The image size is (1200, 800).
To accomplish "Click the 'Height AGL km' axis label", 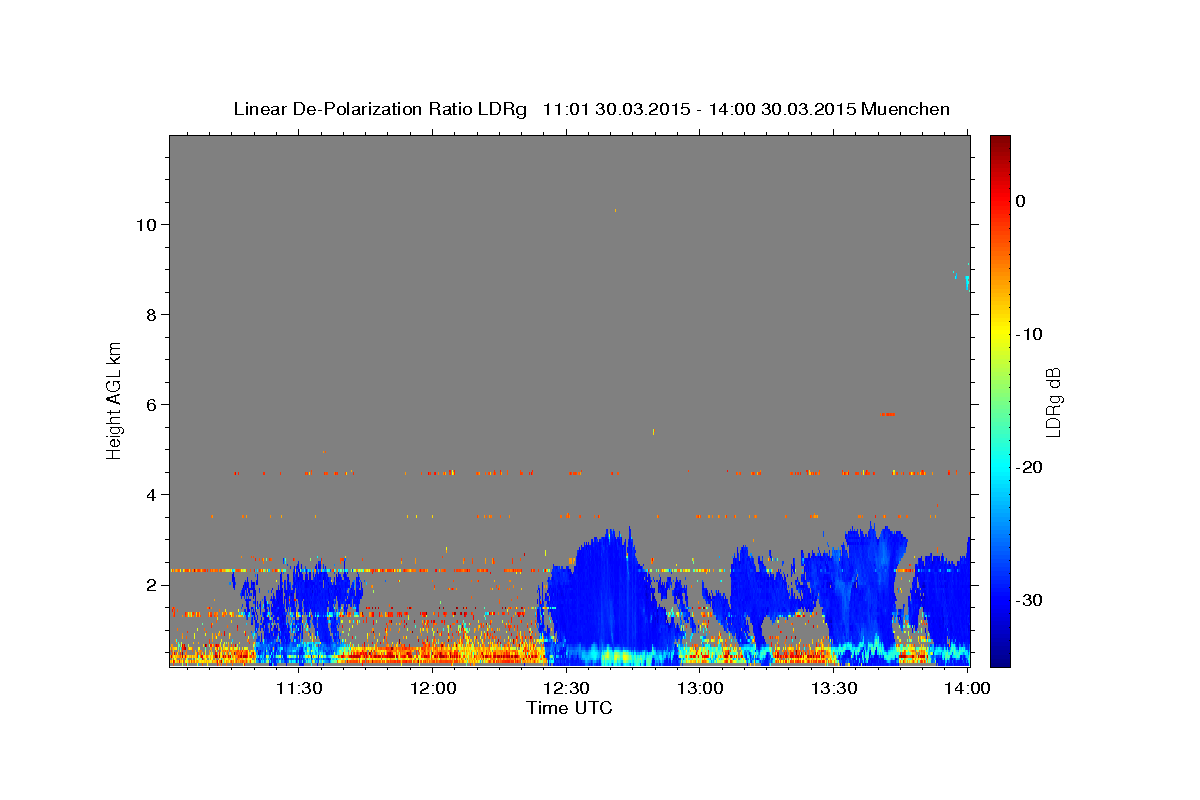I will pyautogui.click(x=114, y=399).
